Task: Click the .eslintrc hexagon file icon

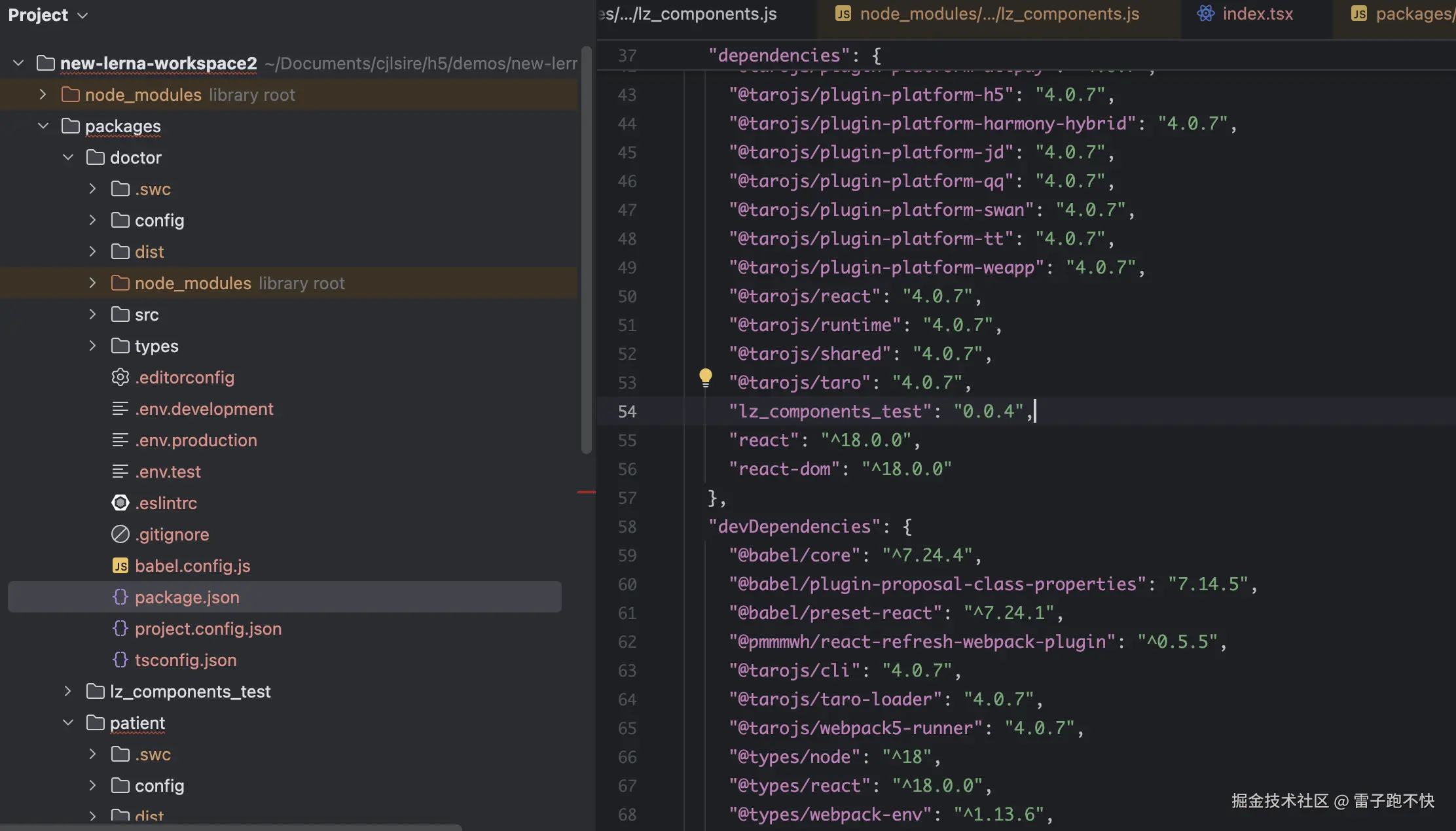Action: pyautogui.click(x=120, y=503)
